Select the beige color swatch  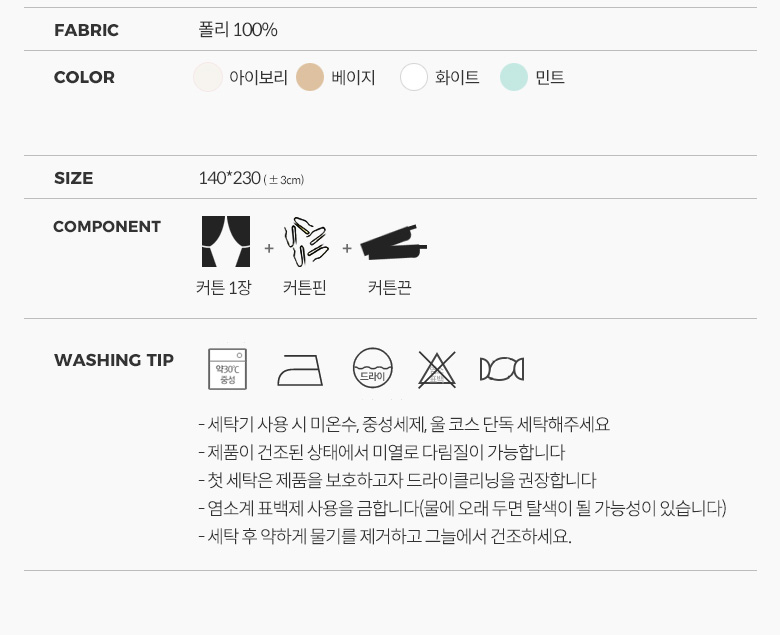[310, 77]
